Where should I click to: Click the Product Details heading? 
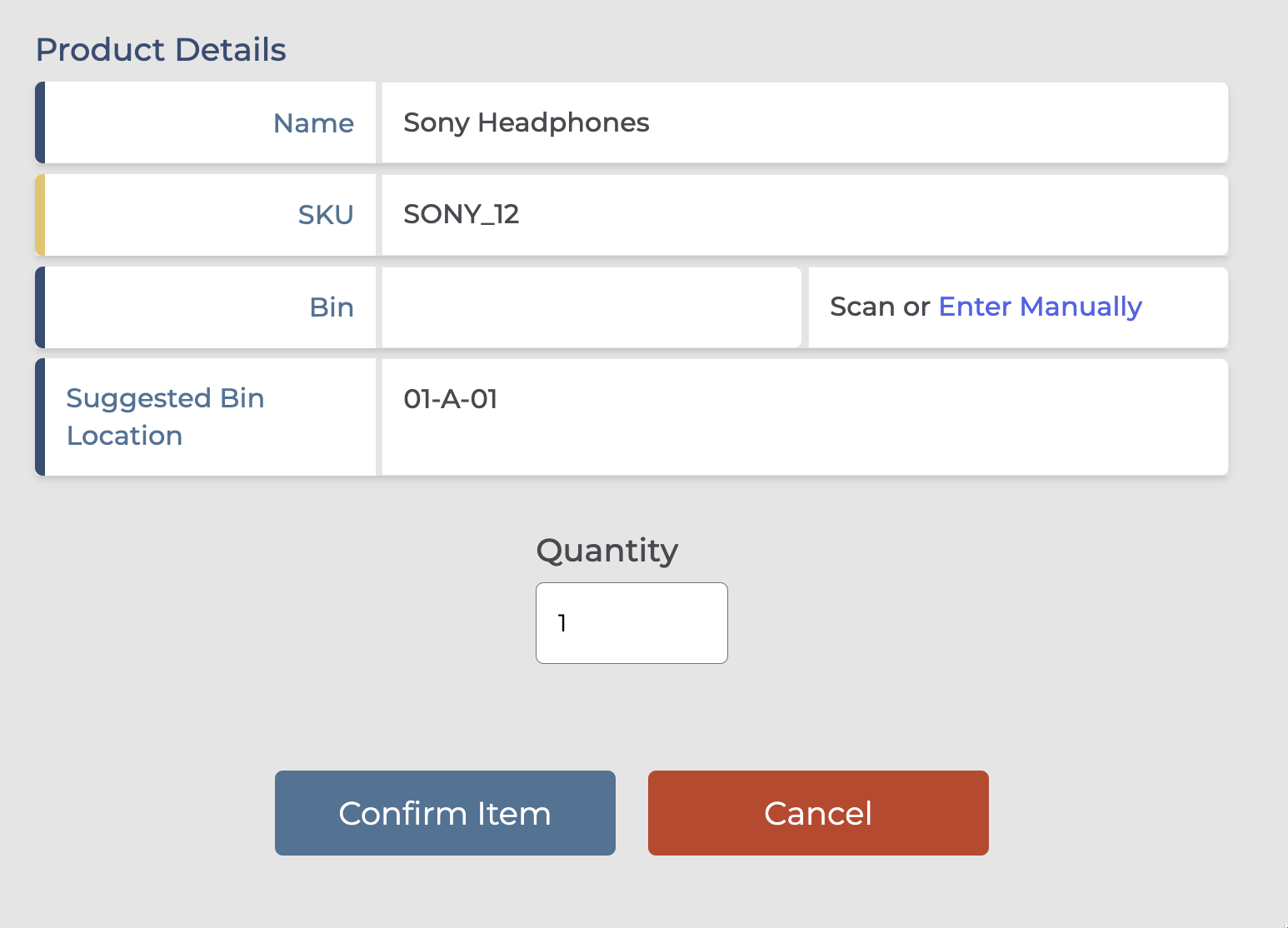pyautogui.click(x=161, y=50)
